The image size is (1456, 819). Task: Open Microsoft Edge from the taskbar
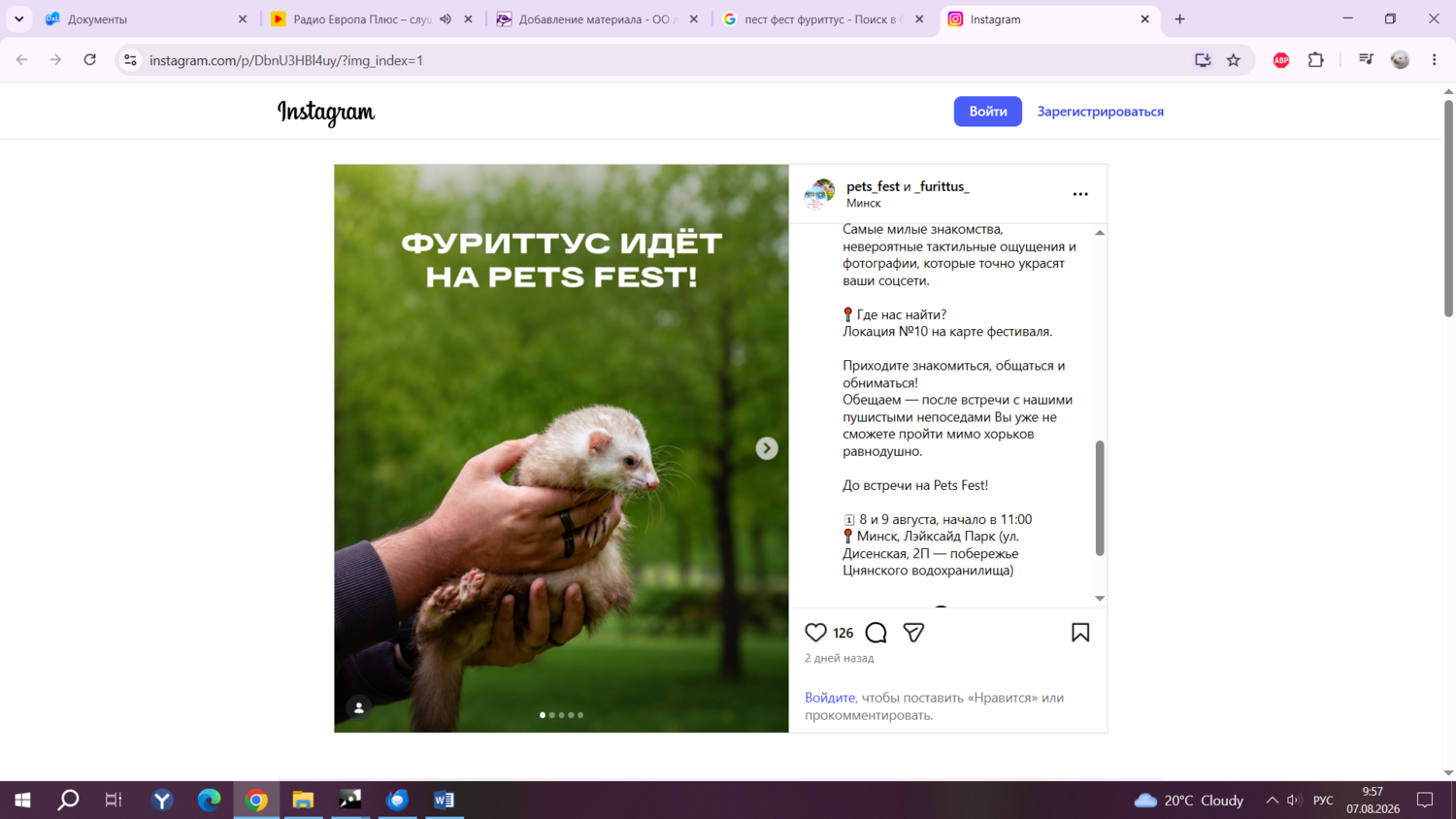pyautogui.click(x=209, y=800)
